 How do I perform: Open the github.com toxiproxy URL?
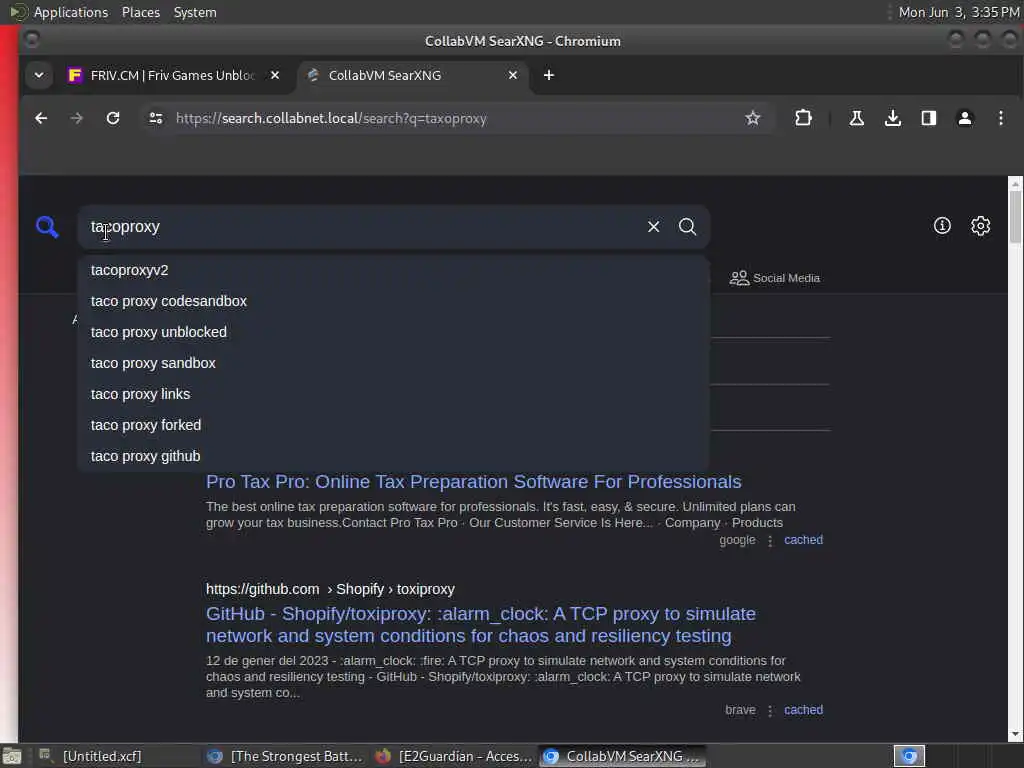point(330,589)
